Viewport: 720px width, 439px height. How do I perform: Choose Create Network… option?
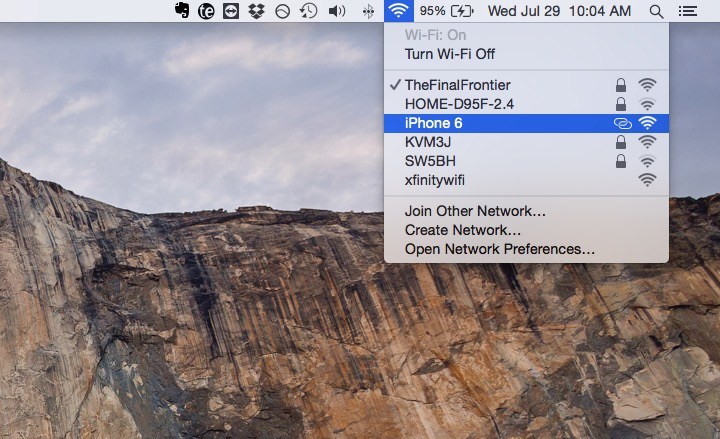tap(463, 230)
